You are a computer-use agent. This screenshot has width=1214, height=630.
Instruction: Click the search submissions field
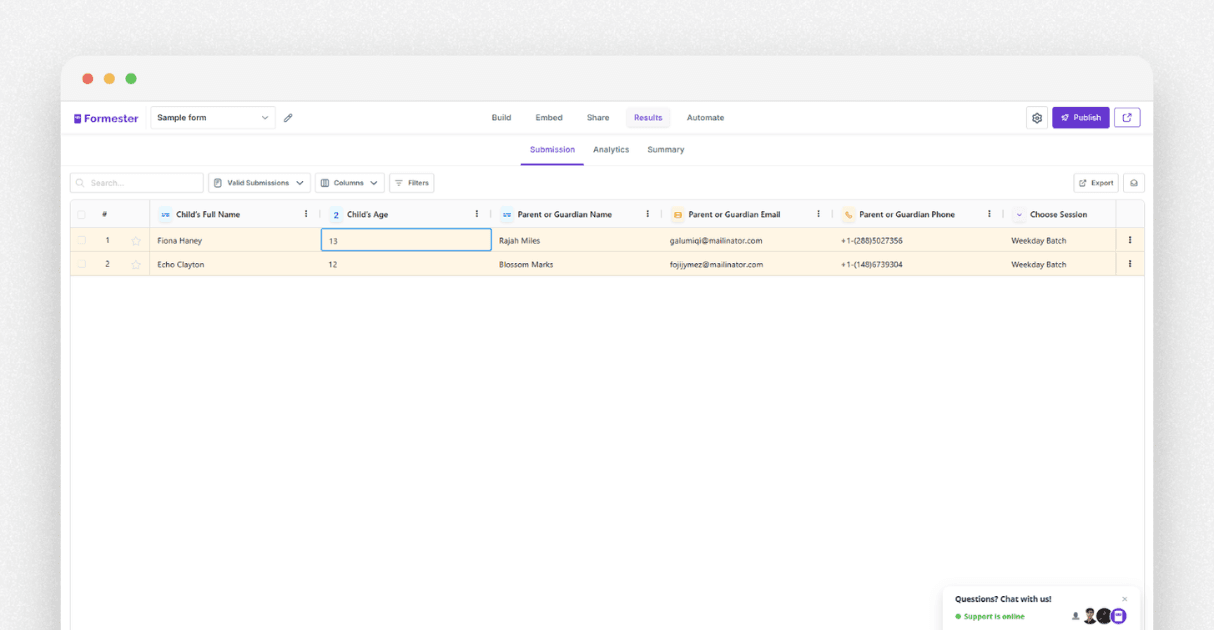point(136,183)
